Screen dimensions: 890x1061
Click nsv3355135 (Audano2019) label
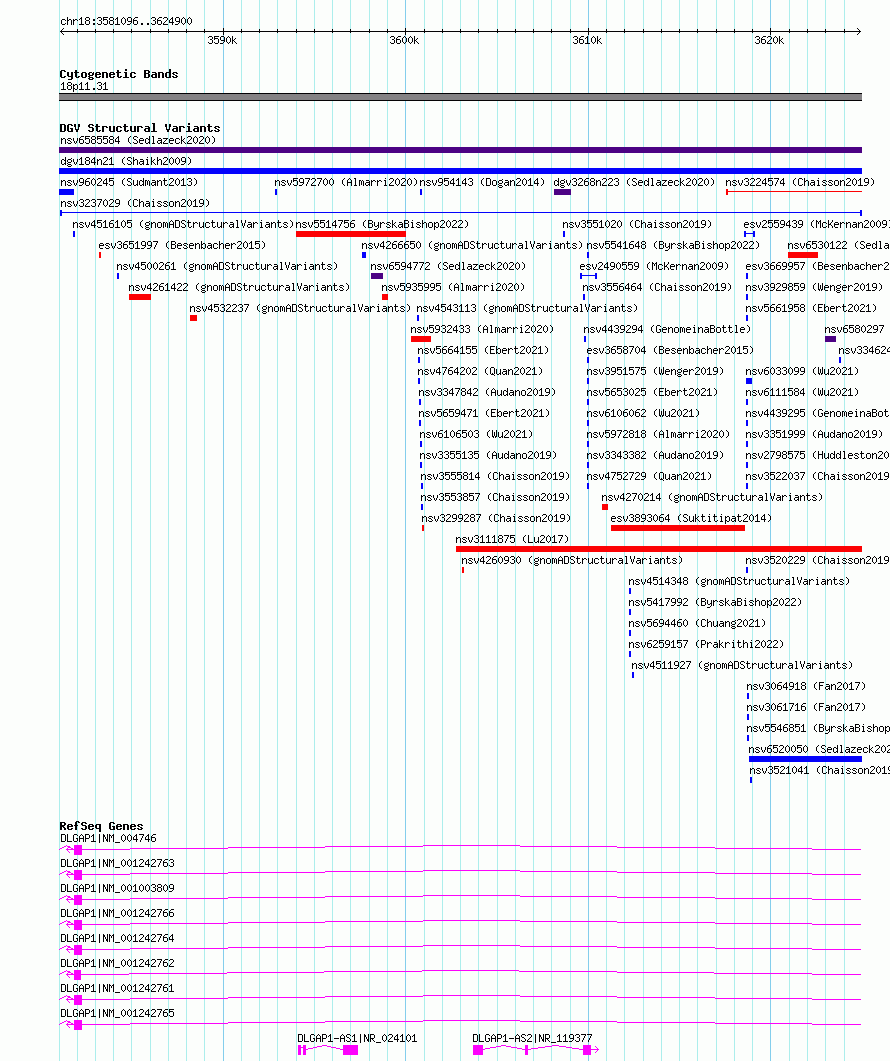[489, 455]
